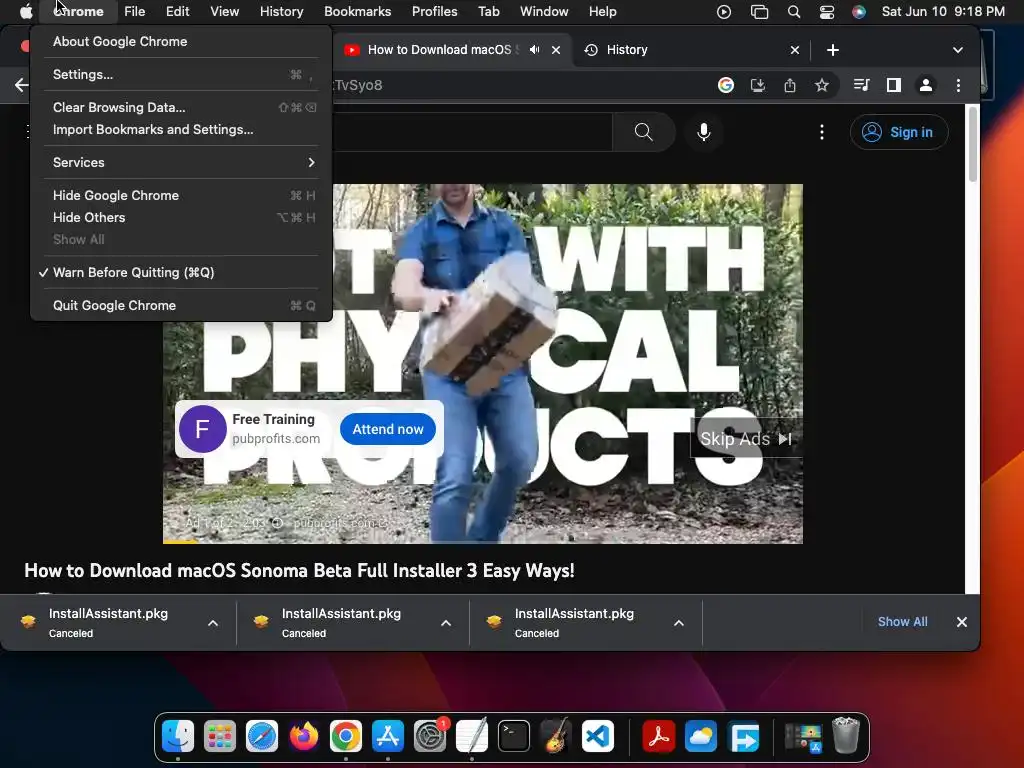Launch Visual Studio Code from the dock

click(x=598, y=737)
